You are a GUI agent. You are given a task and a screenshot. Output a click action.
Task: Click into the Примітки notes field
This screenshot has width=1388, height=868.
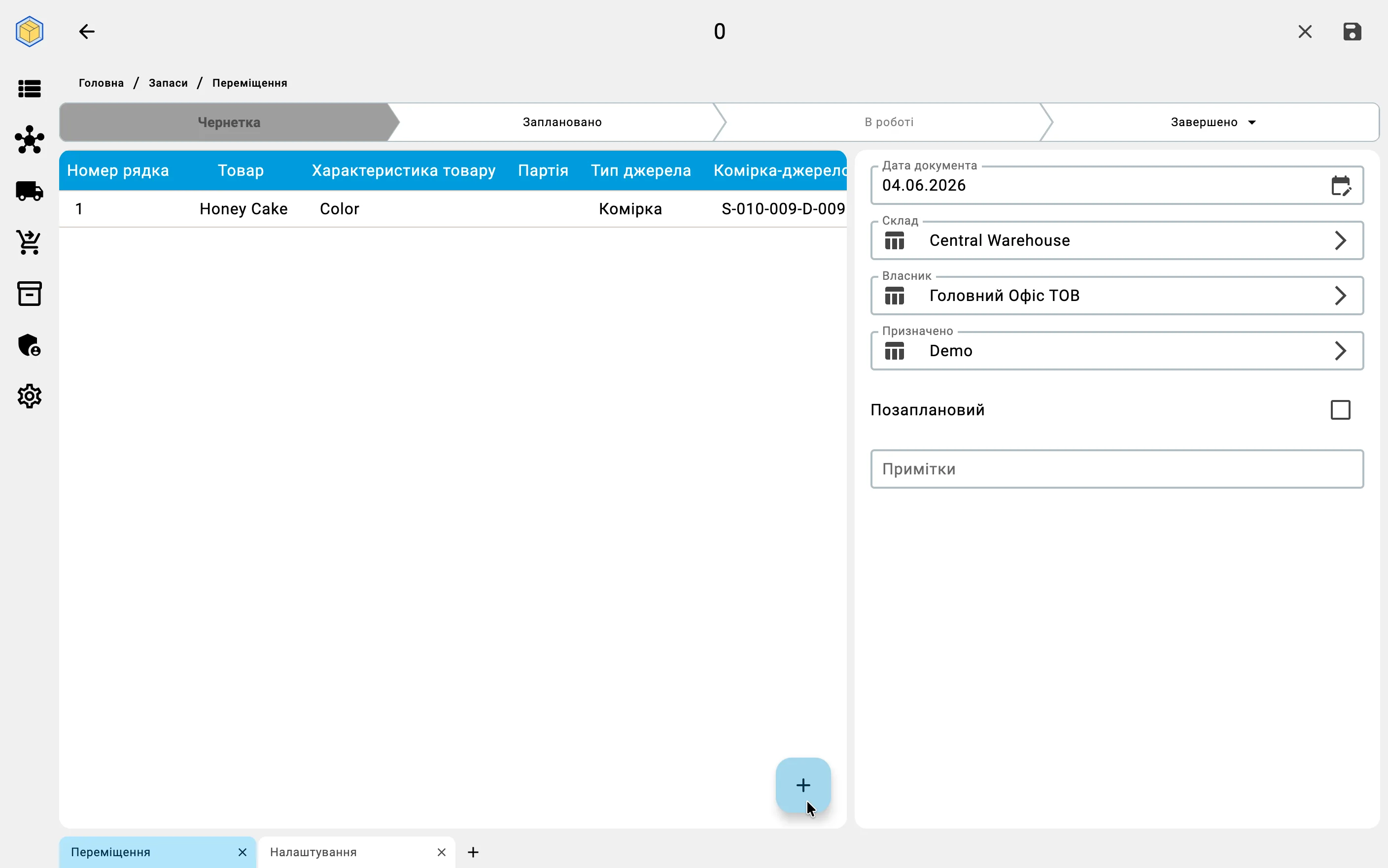1116,469
